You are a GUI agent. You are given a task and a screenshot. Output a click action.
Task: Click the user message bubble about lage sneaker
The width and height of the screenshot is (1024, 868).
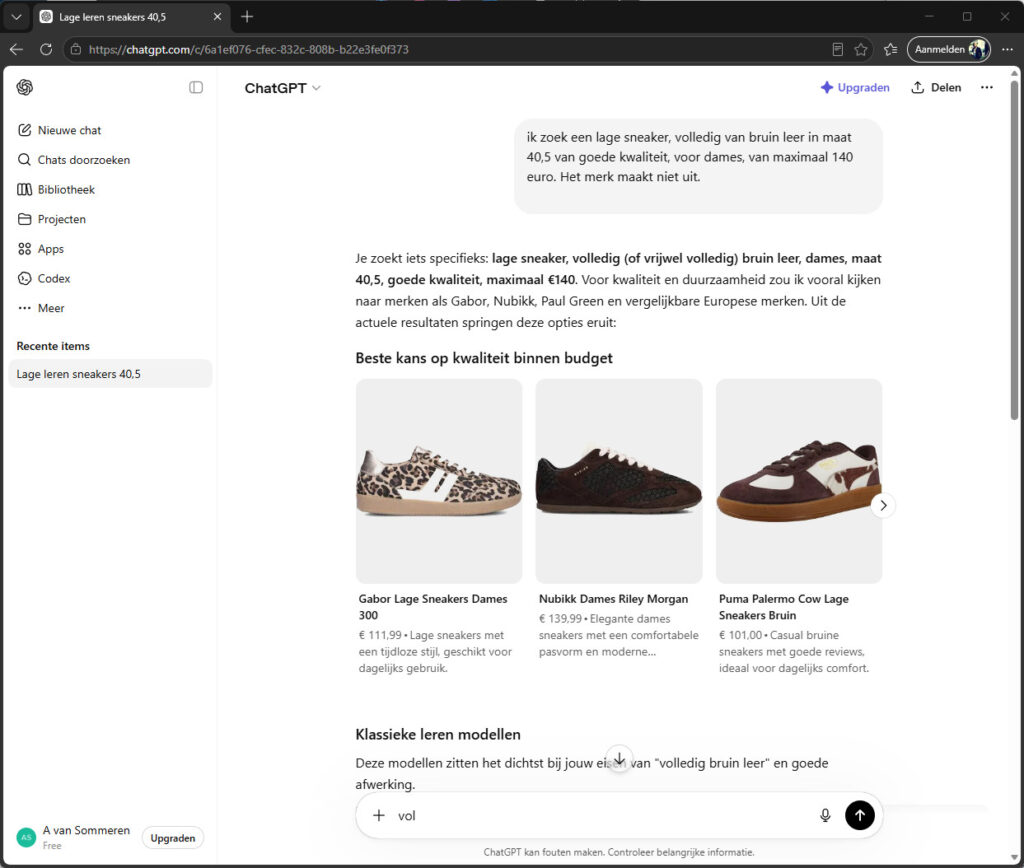(698, 166)
